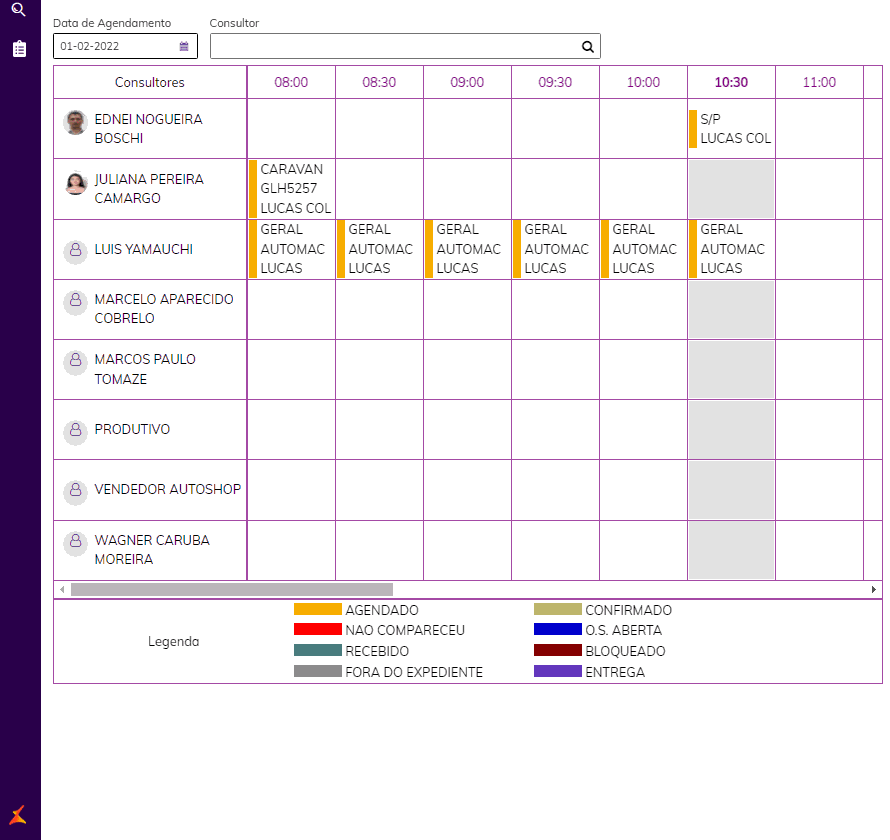Click the Consultores column header
Image resolution: width=890 pixels, height=840 pixels.
150,82
